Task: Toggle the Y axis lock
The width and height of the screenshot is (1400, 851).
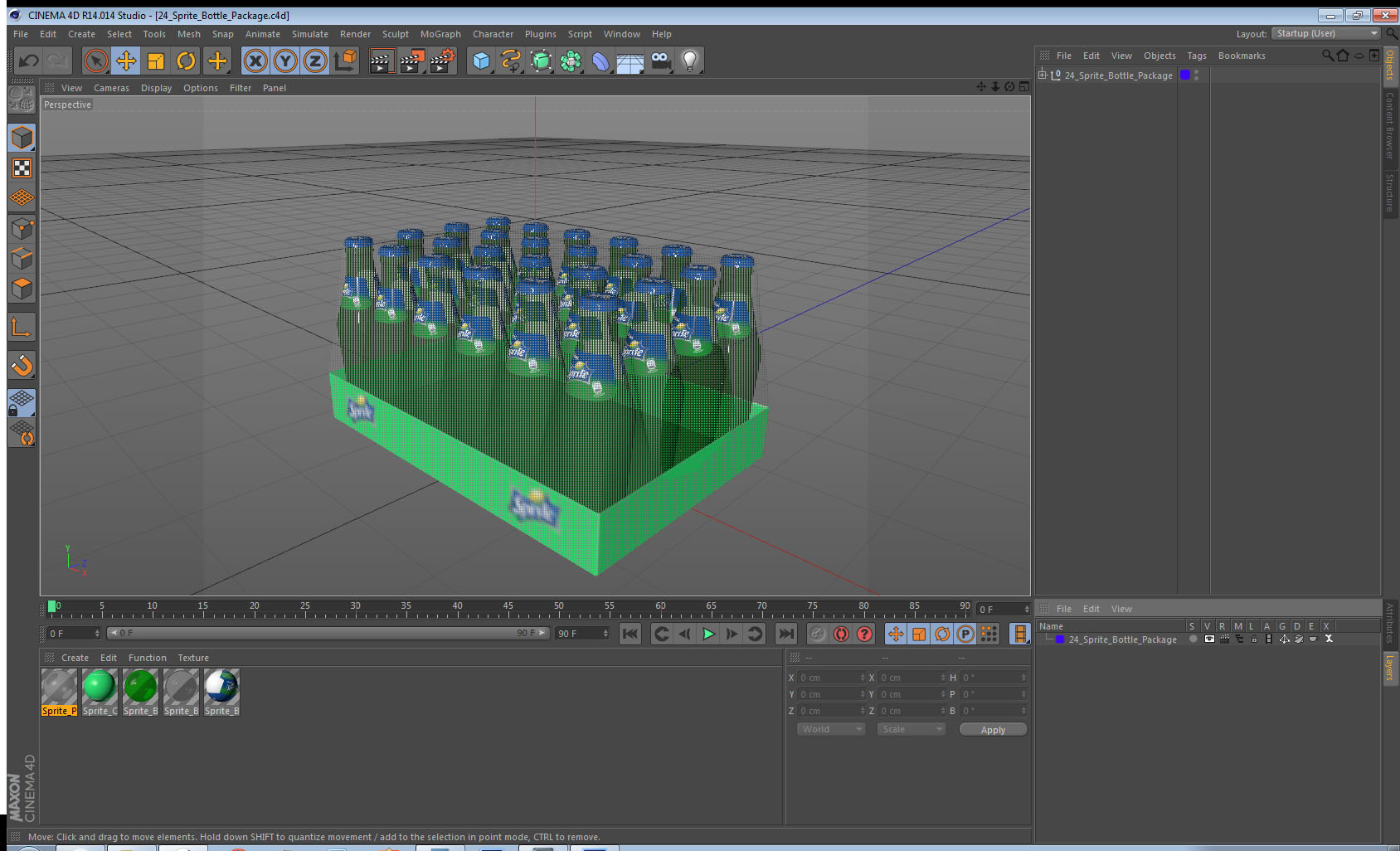Action: (285, 61)
